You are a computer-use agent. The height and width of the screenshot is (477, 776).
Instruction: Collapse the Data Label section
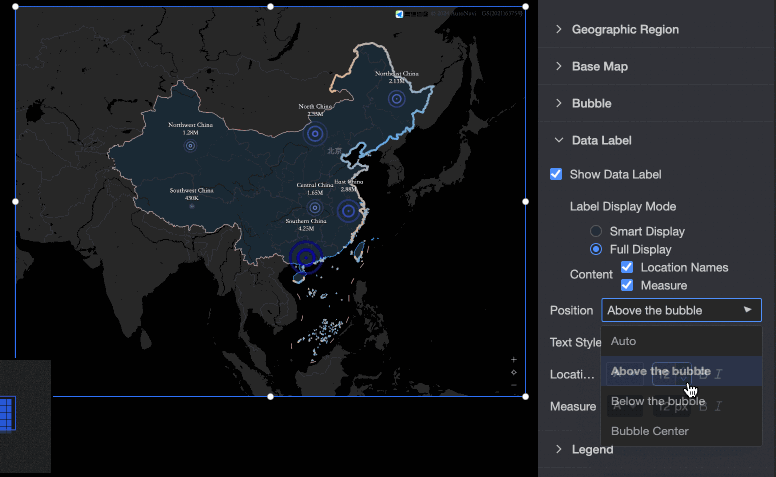click(601, 141)
